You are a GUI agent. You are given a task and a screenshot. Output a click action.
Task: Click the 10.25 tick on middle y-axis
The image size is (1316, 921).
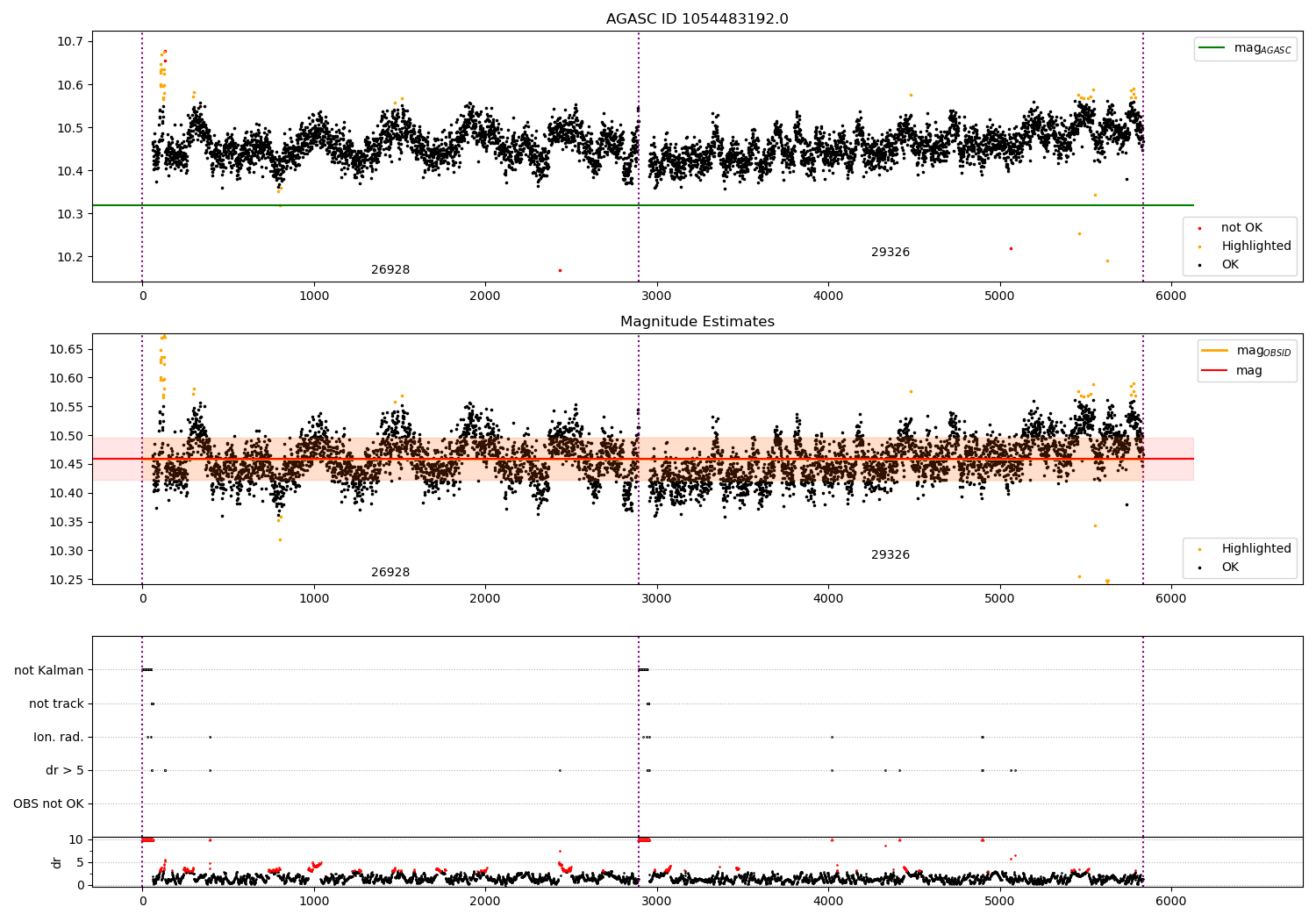tap(66, 580)
